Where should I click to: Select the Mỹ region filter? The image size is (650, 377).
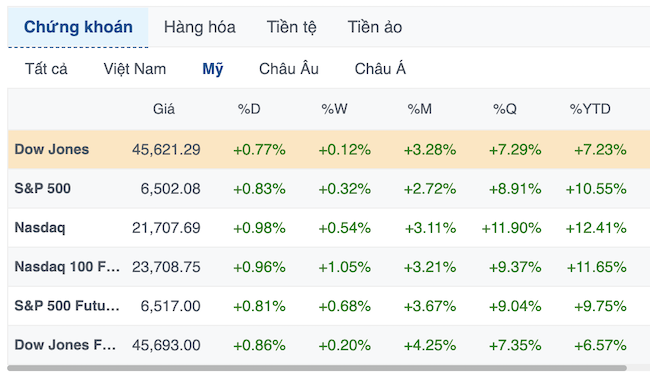click(213, 69)
